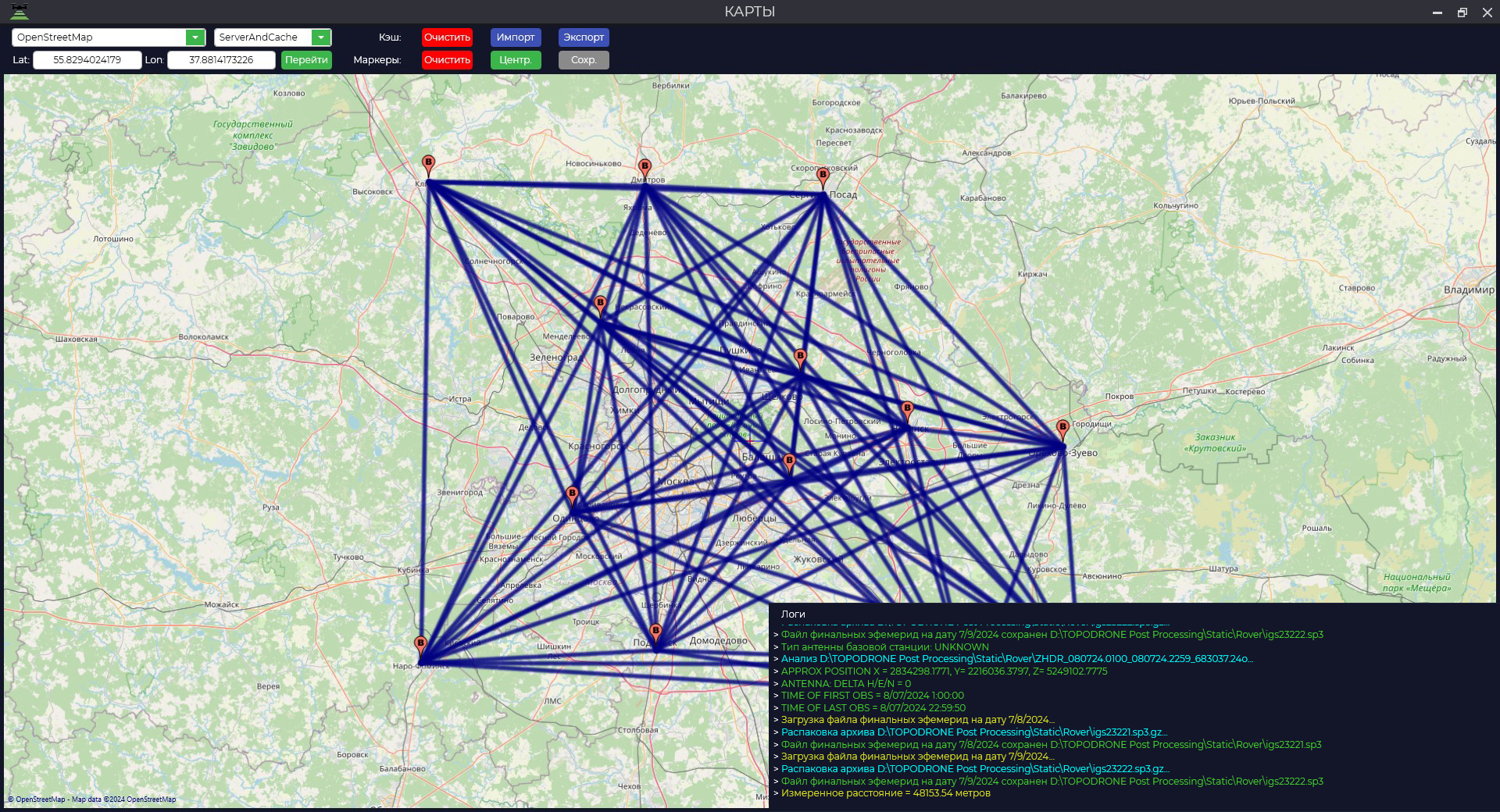Click the 'Измеренное расстояние = 48153.54 метров' log line
1500x812 pixels.
click(x=885, y=793)
